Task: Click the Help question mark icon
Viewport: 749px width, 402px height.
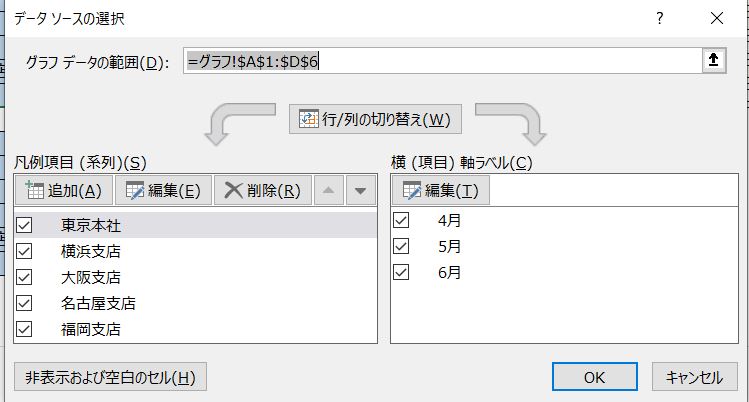Action: (x=659, y=18)
